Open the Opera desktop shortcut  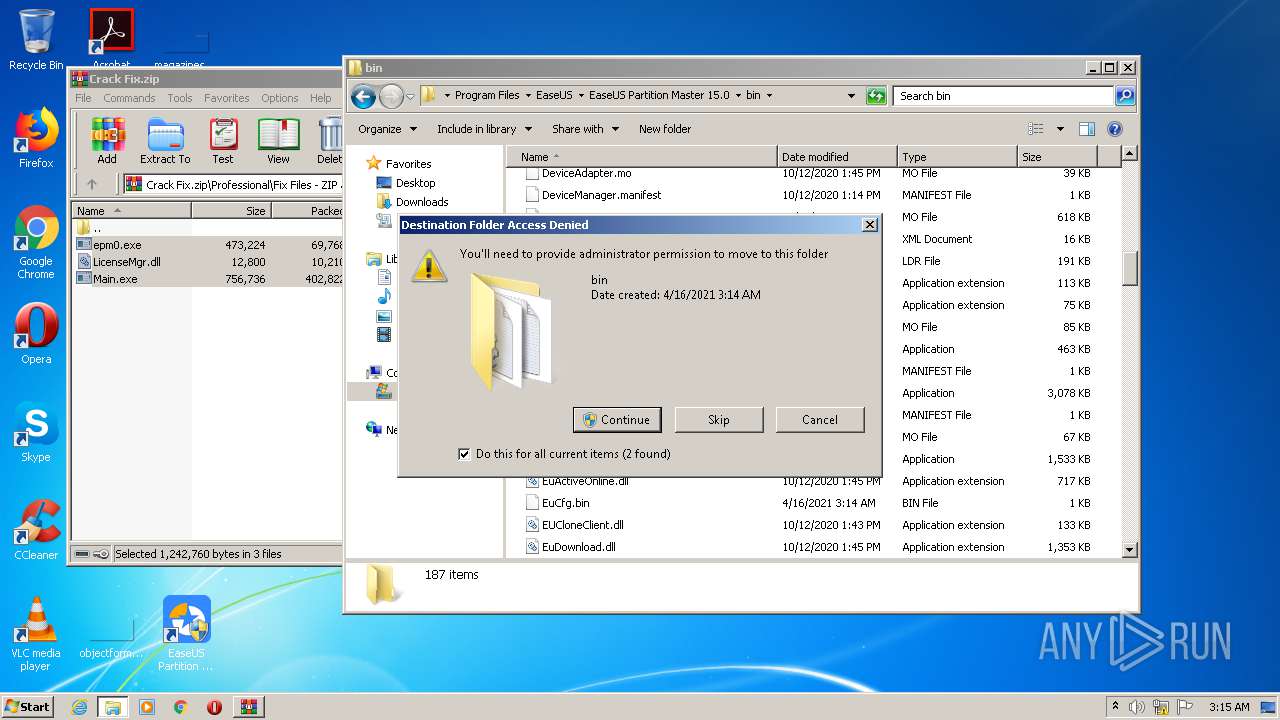pos(36,335)
